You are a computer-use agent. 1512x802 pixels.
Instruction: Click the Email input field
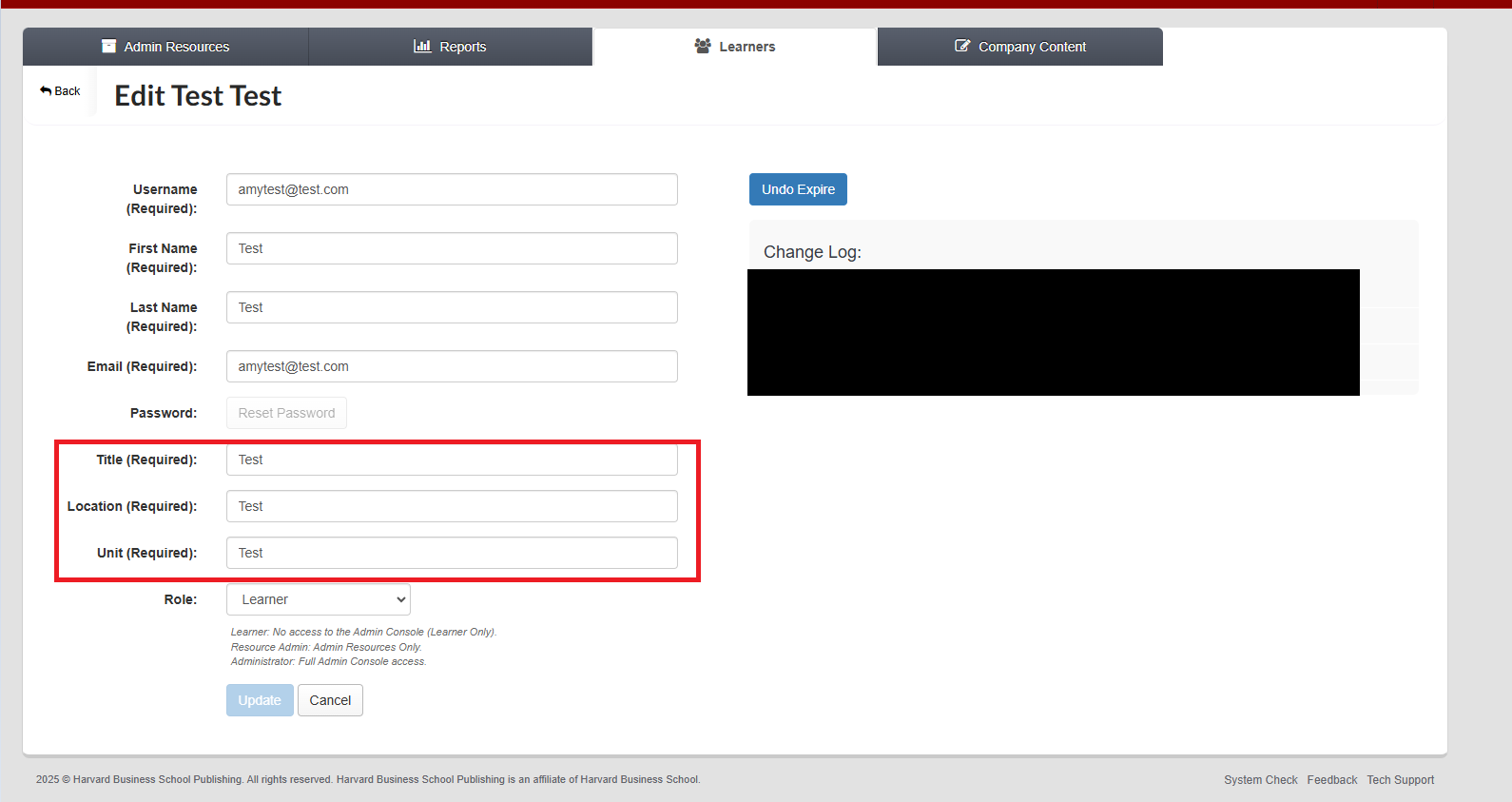(x=452, y=366)
